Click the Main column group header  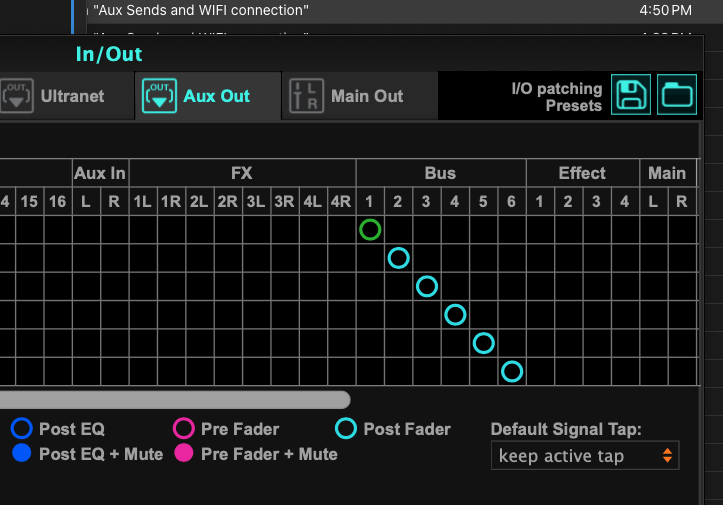click(x=667, y=173)
